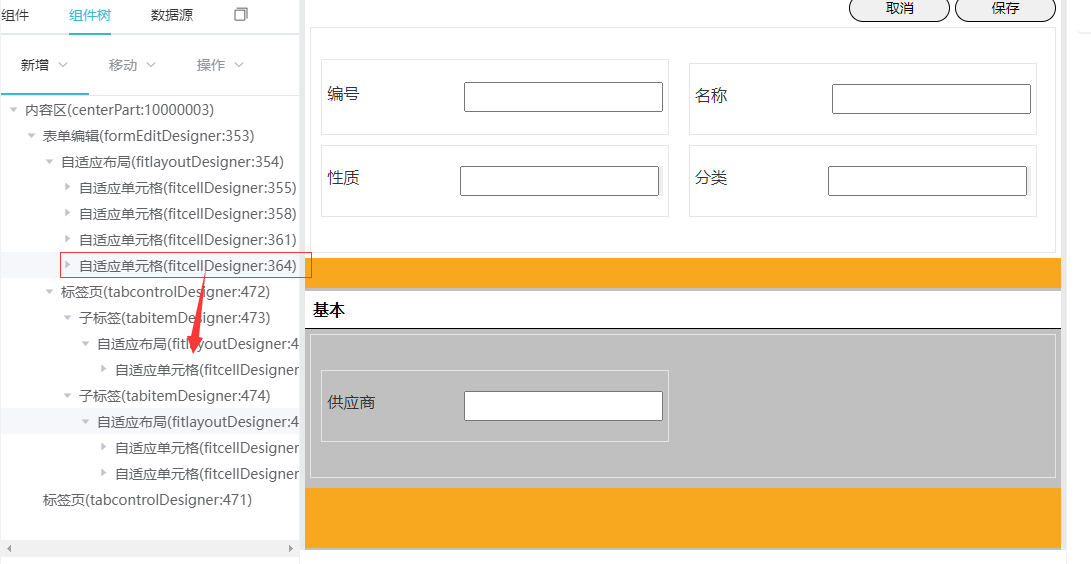This screenshot has width=1091, height=564.
Task: Click the 供应商 field label
Action: [x=351, y=403]
